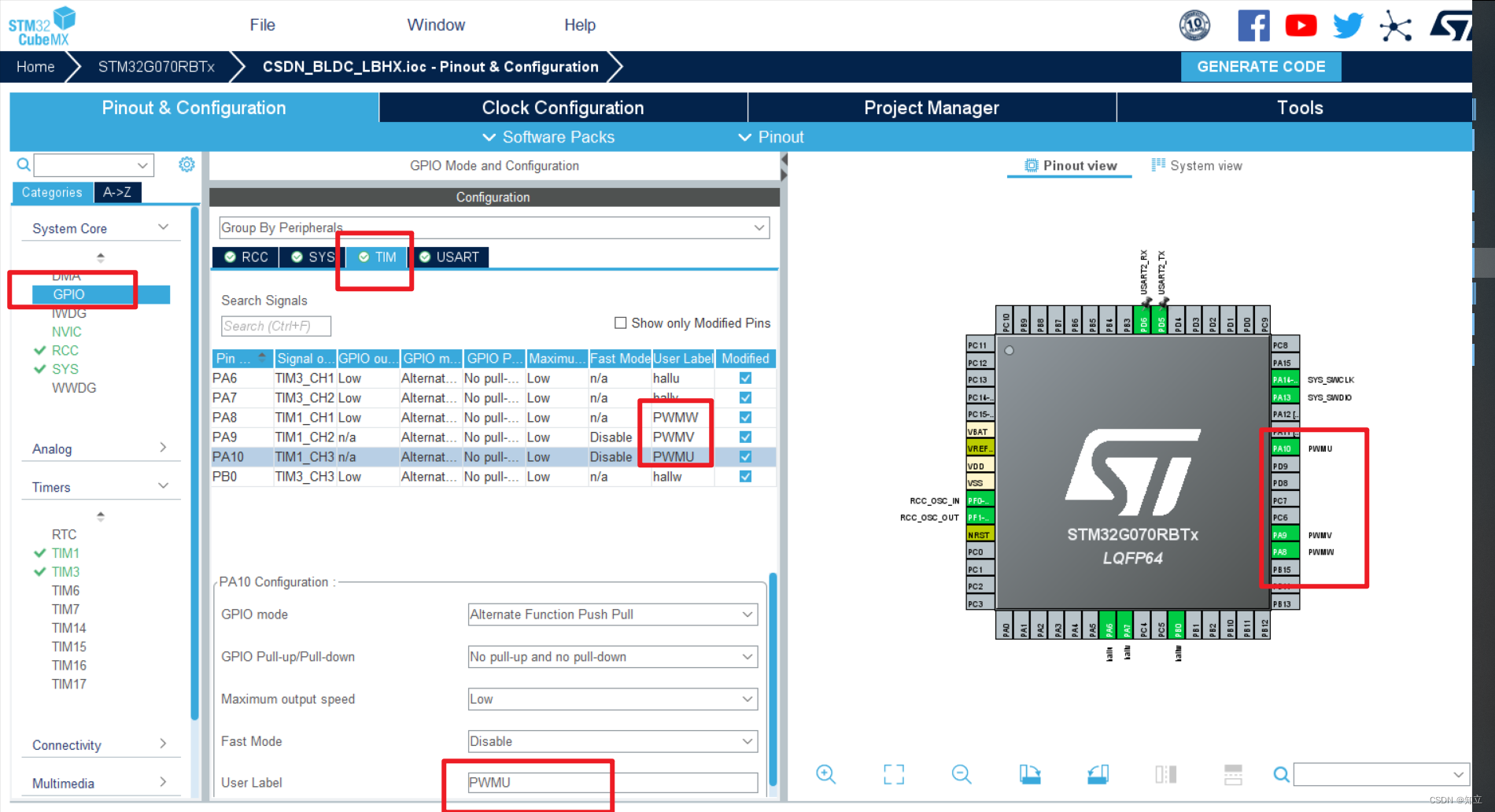Open the Window menu
Viewport: 1495px width, 812px height.
click(436, 25)
